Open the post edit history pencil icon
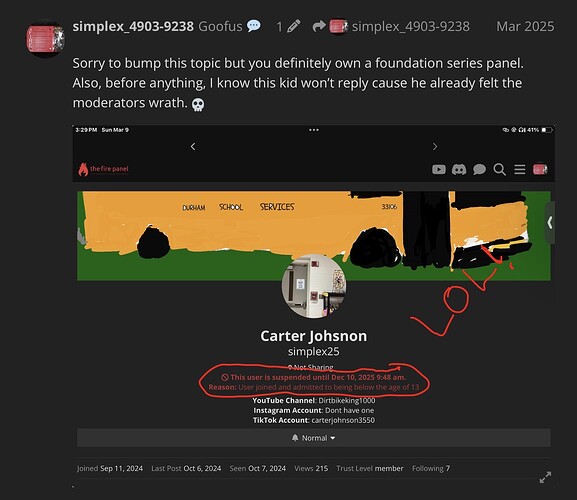 click(x=294, y=26)
